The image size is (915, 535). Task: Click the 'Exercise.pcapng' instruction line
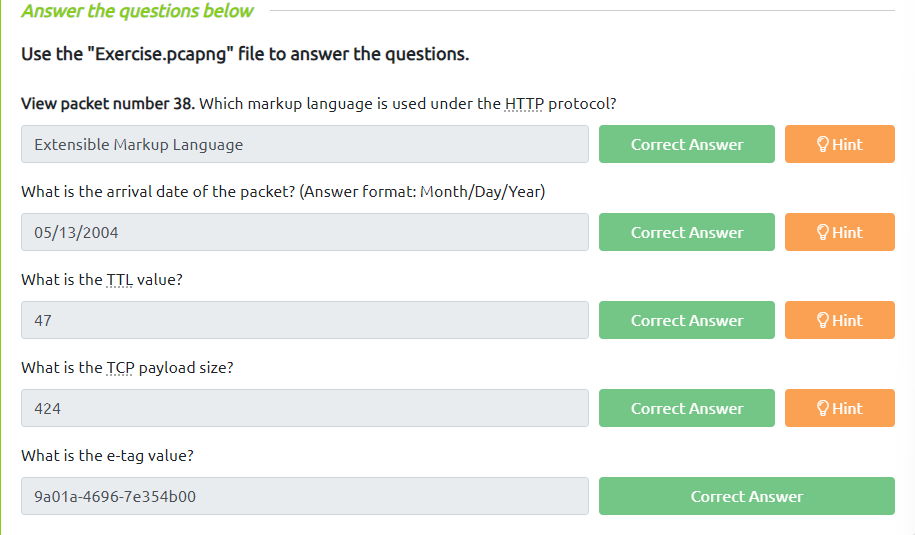point(245,54)
